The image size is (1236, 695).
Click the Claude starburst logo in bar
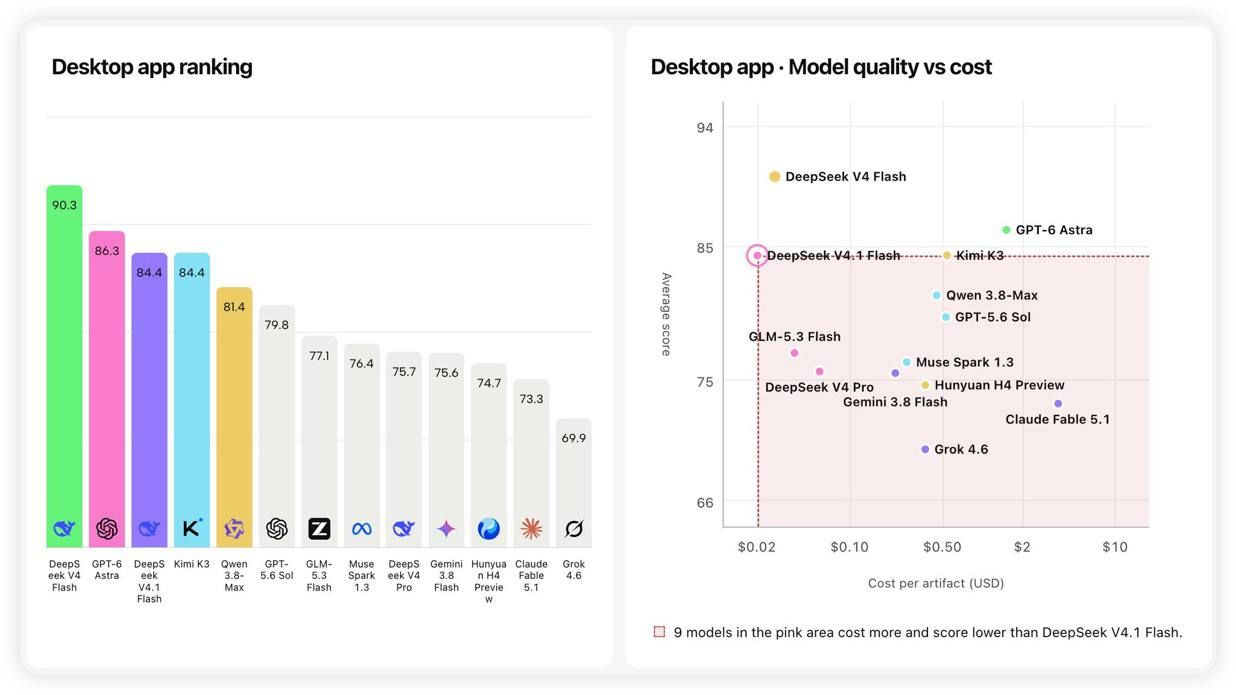pyautogui.click(x=531, y=529)
